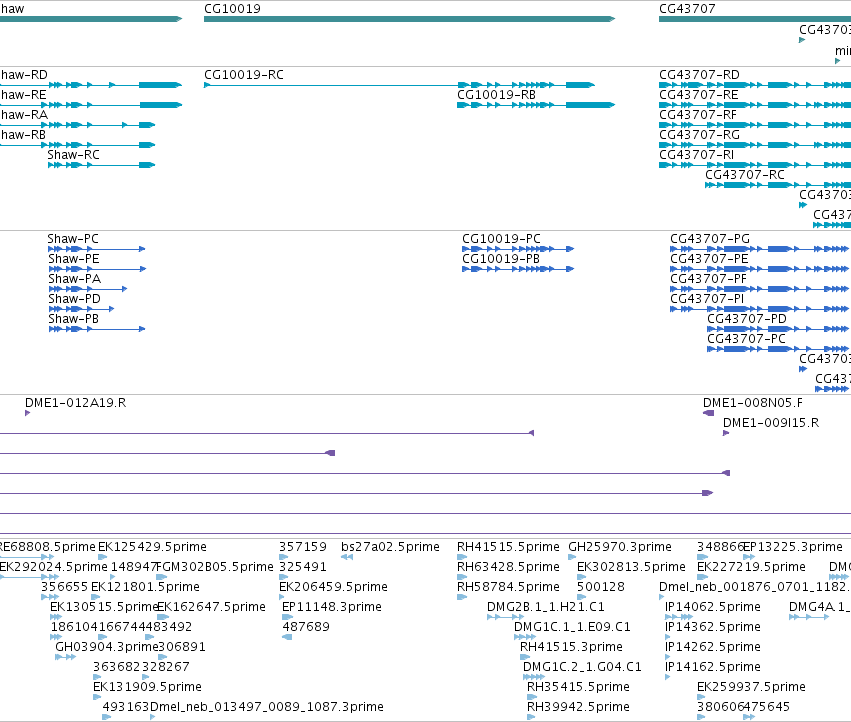Select the RH35415.5prime EST
Viewport: 851px width, 722px height.
point(532,697)
